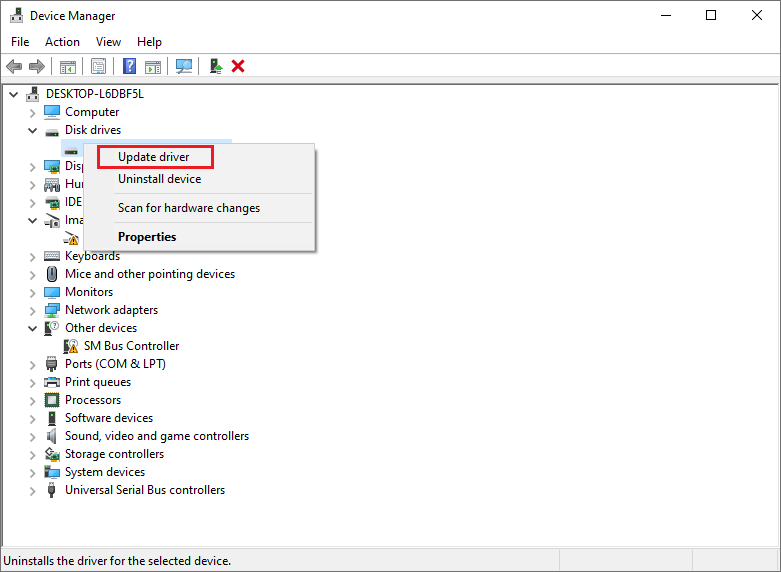781x572 pixels.
Task: Expand the Network adapters category
Action: tap(32, 311)
